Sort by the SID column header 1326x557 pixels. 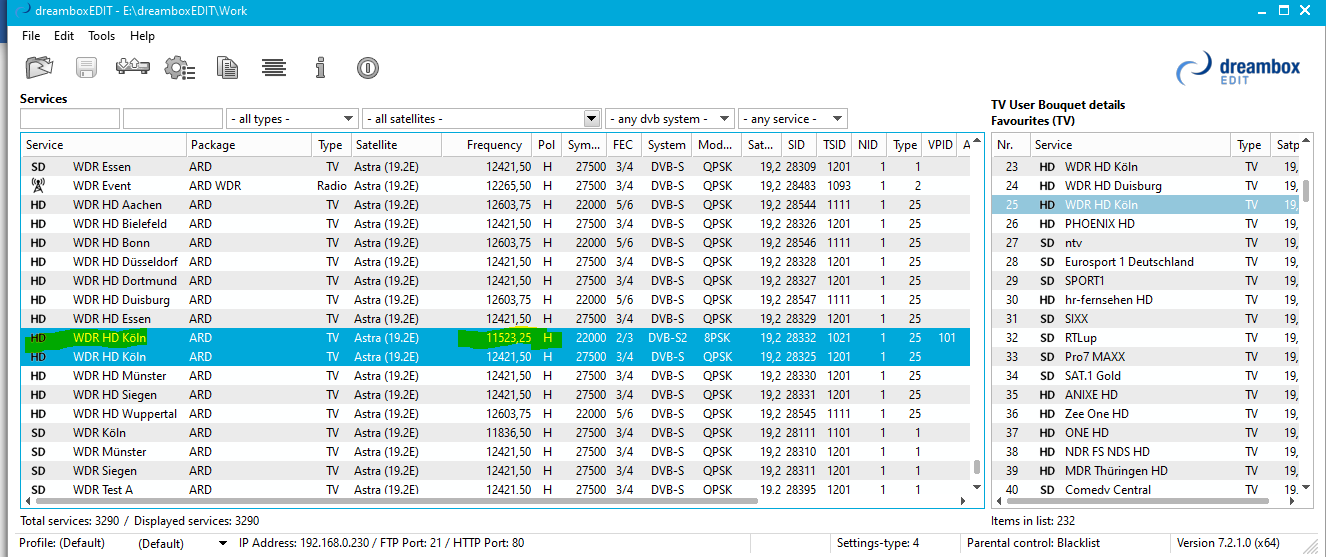[796, 145]
